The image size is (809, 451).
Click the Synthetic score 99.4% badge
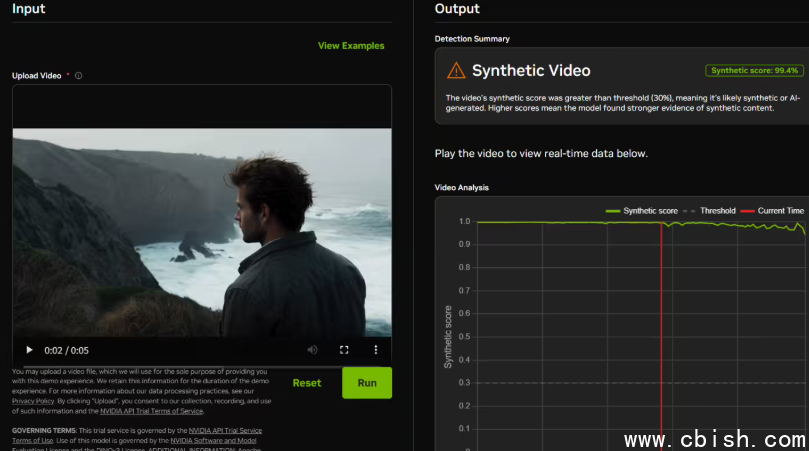click(754, 71)
